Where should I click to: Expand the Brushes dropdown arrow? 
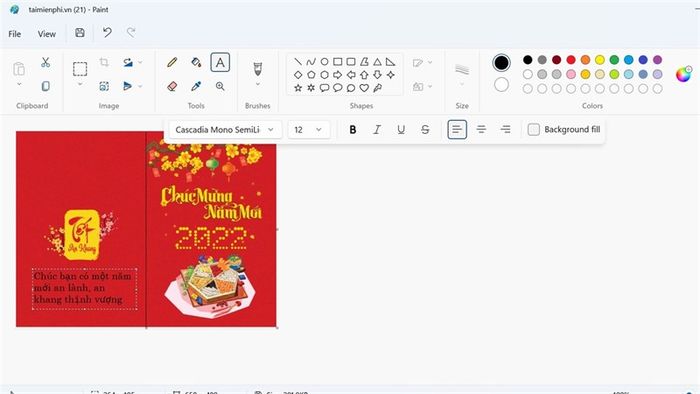pos(258,84)
